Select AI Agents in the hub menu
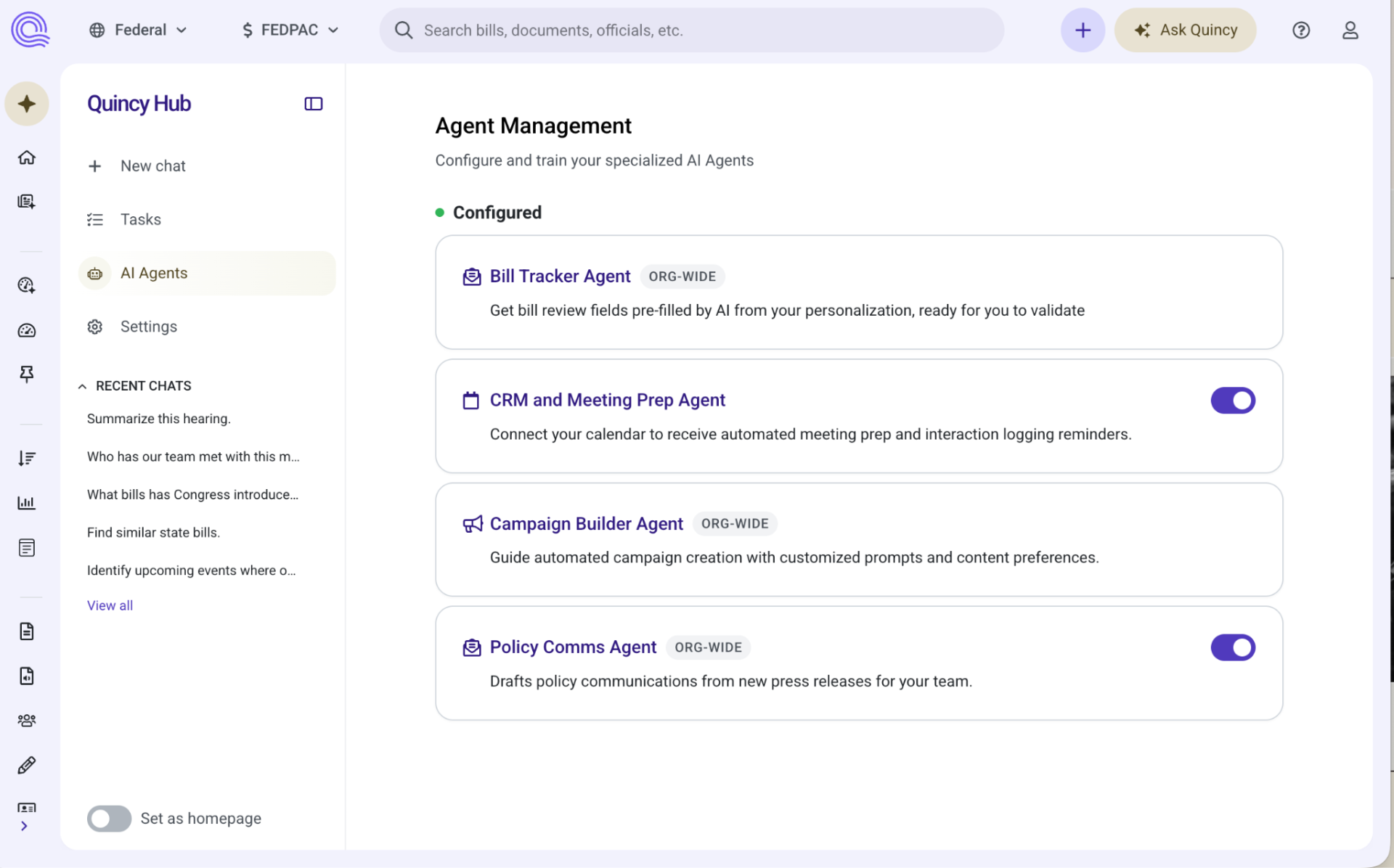The width and height of the screenshot is (1394, 868). tap(207, 274)
